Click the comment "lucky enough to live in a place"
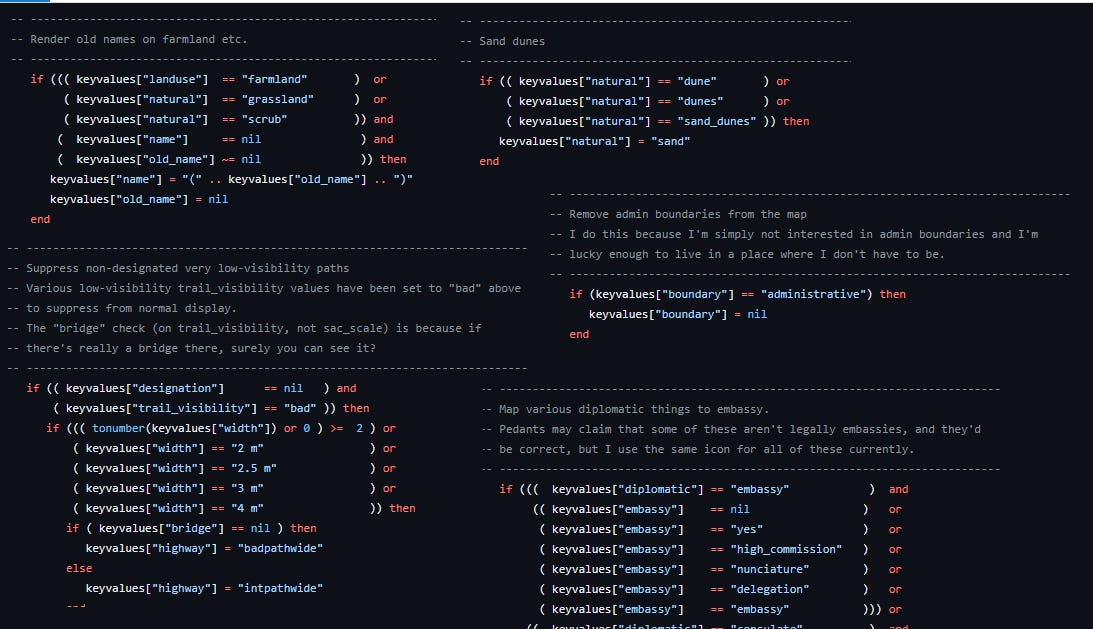1093x629 pixels. click(x=747, y=255)
